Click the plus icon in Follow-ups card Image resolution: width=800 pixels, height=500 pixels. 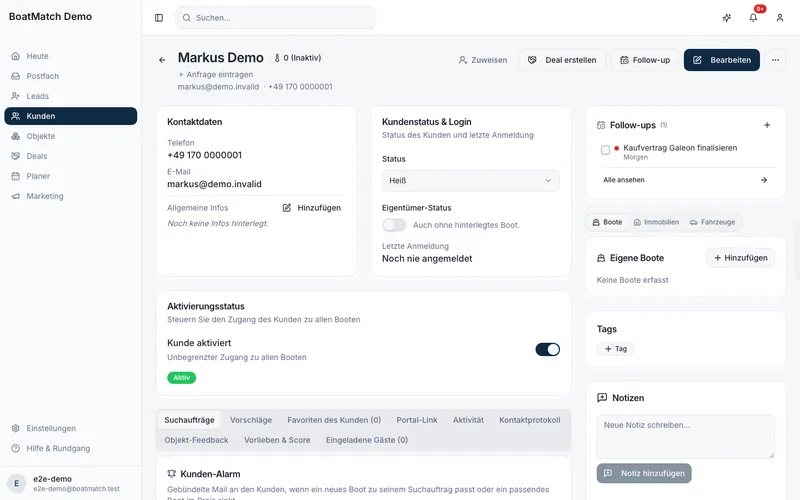pos(767,125)
